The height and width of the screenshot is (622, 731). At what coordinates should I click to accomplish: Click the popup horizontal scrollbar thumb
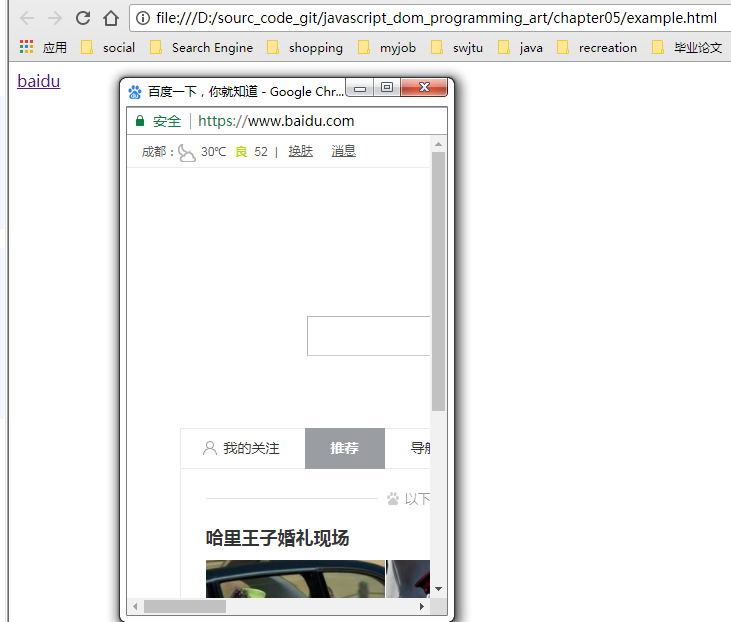(x=185, y=607)
